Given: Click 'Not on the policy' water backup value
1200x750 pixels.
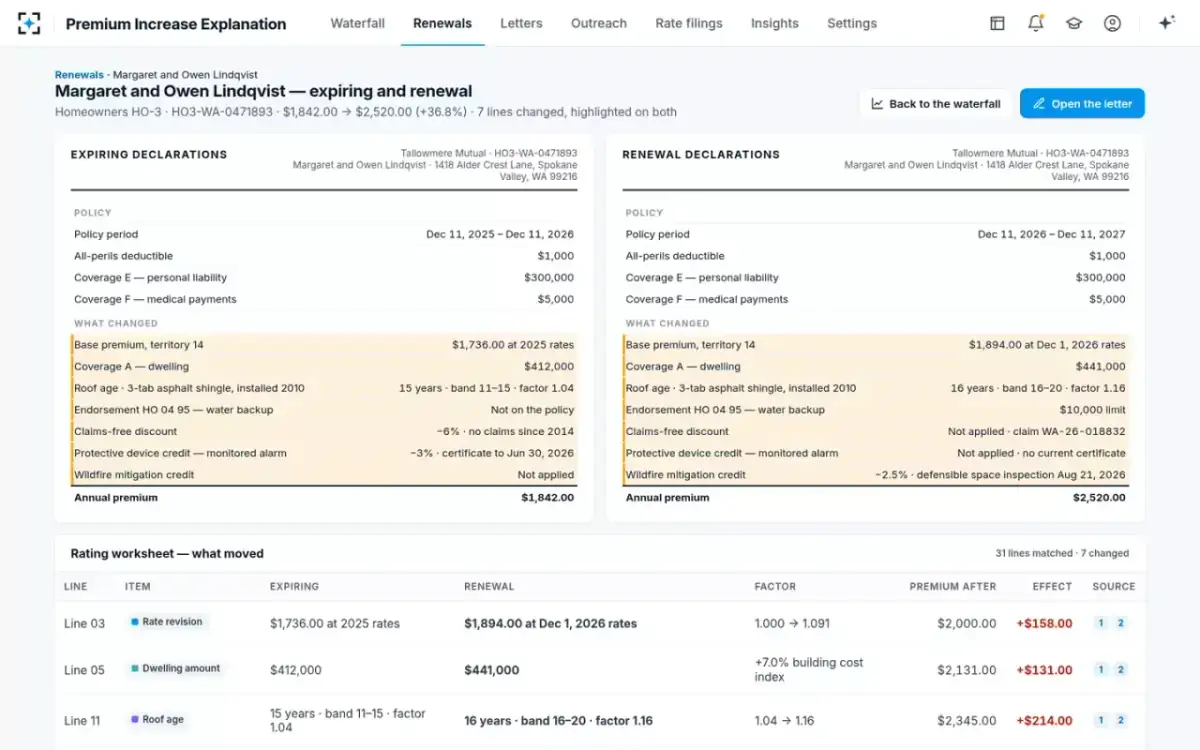Looking at the screenshot, I should click(532, 410).
